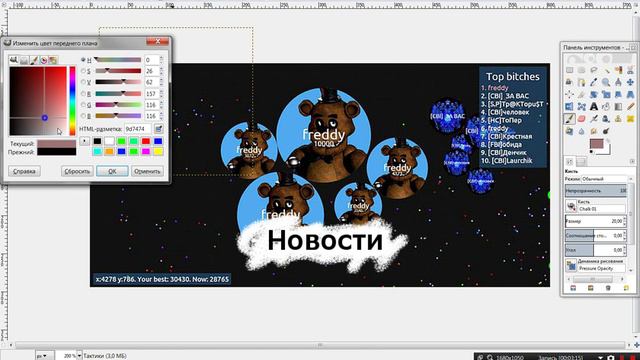Select the Rectangle Select tool
This screenshot has width=640, height=360.
pyautogui.click(x=569, y=70)
